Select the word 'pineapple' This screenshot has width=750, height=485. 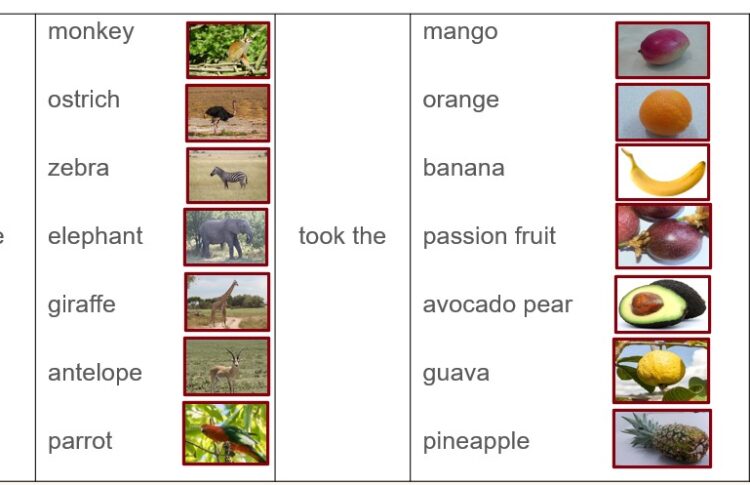click(x=476, y=441)
